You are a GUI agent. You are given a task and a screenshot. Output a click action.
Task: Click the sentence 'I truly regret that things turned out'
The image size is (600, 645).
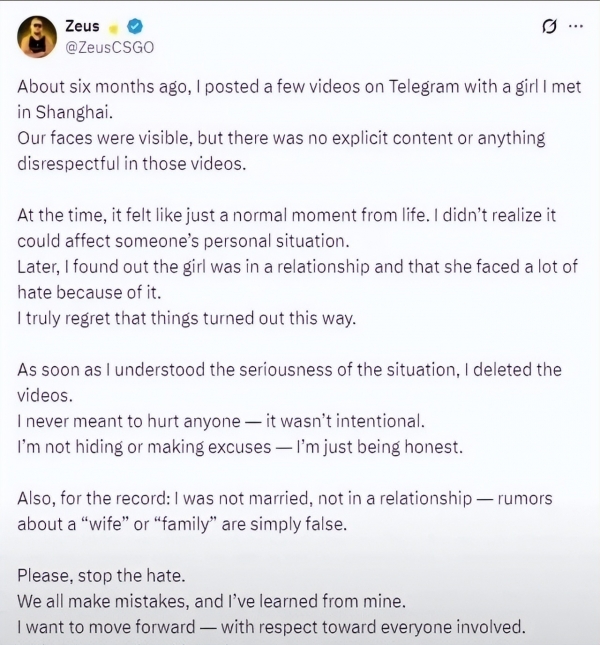(186, 318)
